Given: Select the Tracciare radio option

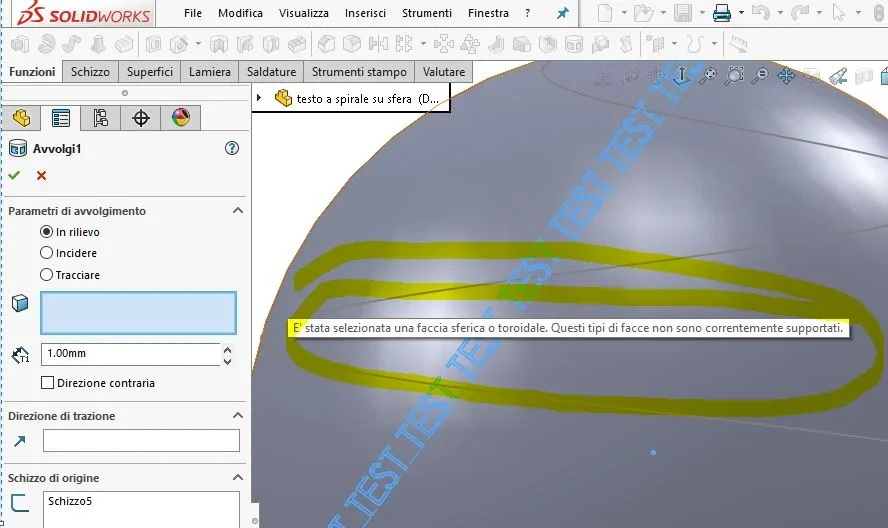Looking at the screenshot, I should [46, 275].
